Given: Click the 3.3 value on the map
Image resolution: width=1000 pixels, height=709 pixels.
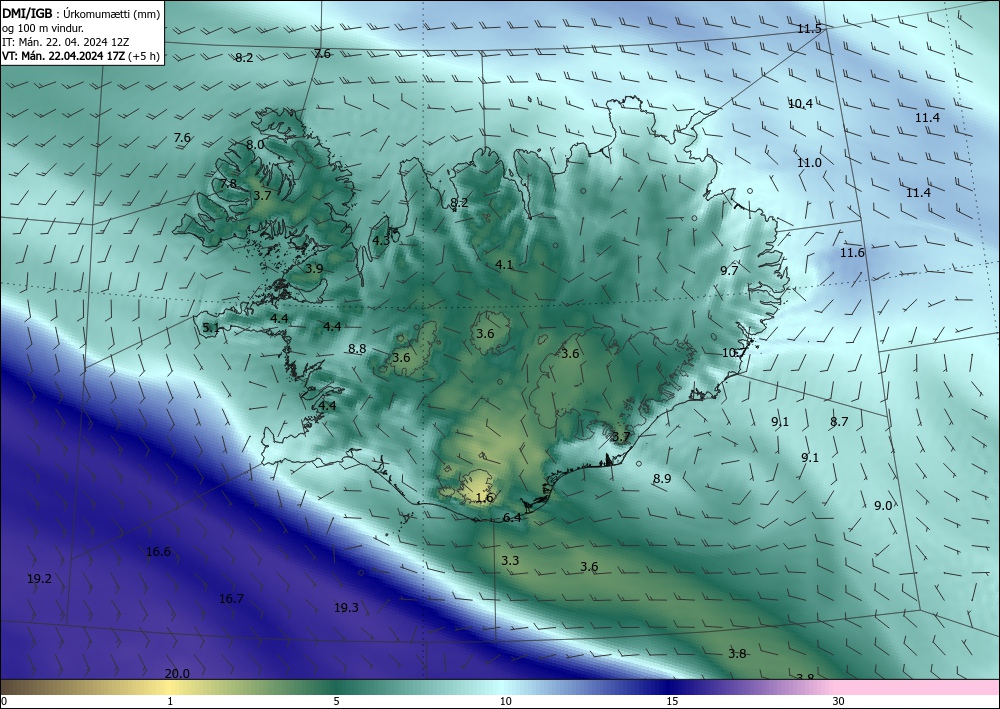Looking at the screenshot, I should (510, 560).
